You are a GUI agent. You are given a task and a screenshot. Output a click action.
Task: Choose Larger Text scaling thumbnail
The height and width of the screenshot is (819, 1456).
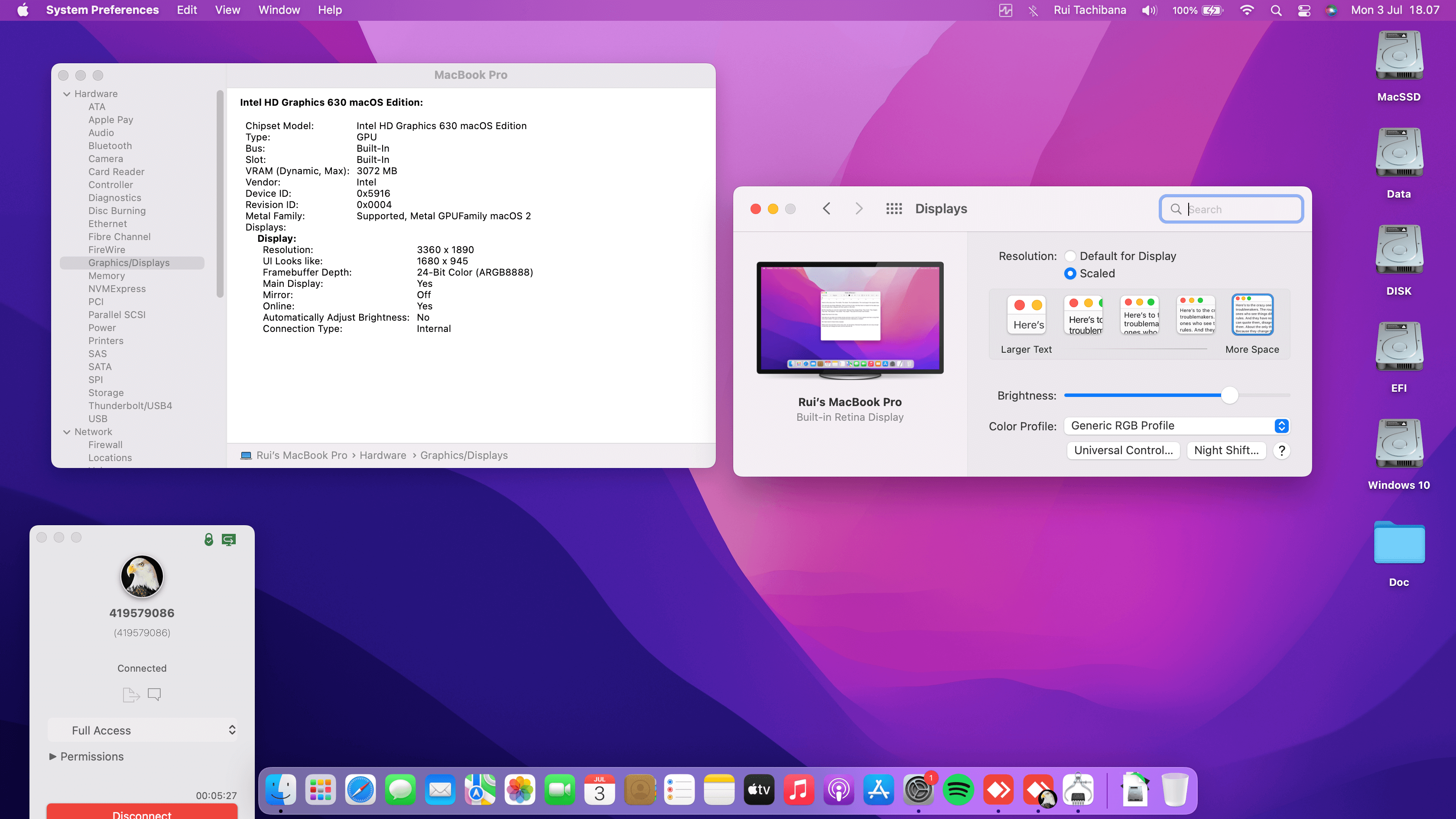tap(1027, 314)
